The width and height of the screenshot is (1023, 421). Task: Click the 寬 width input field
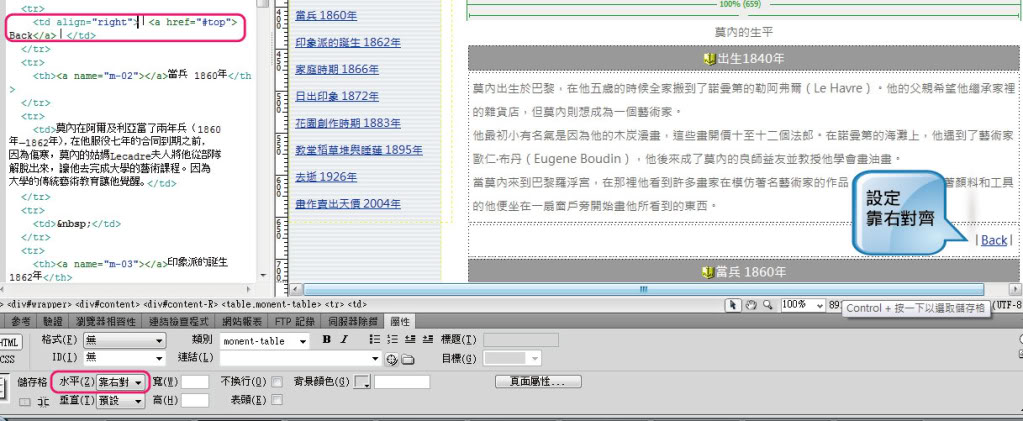click(x=195, y=382)
